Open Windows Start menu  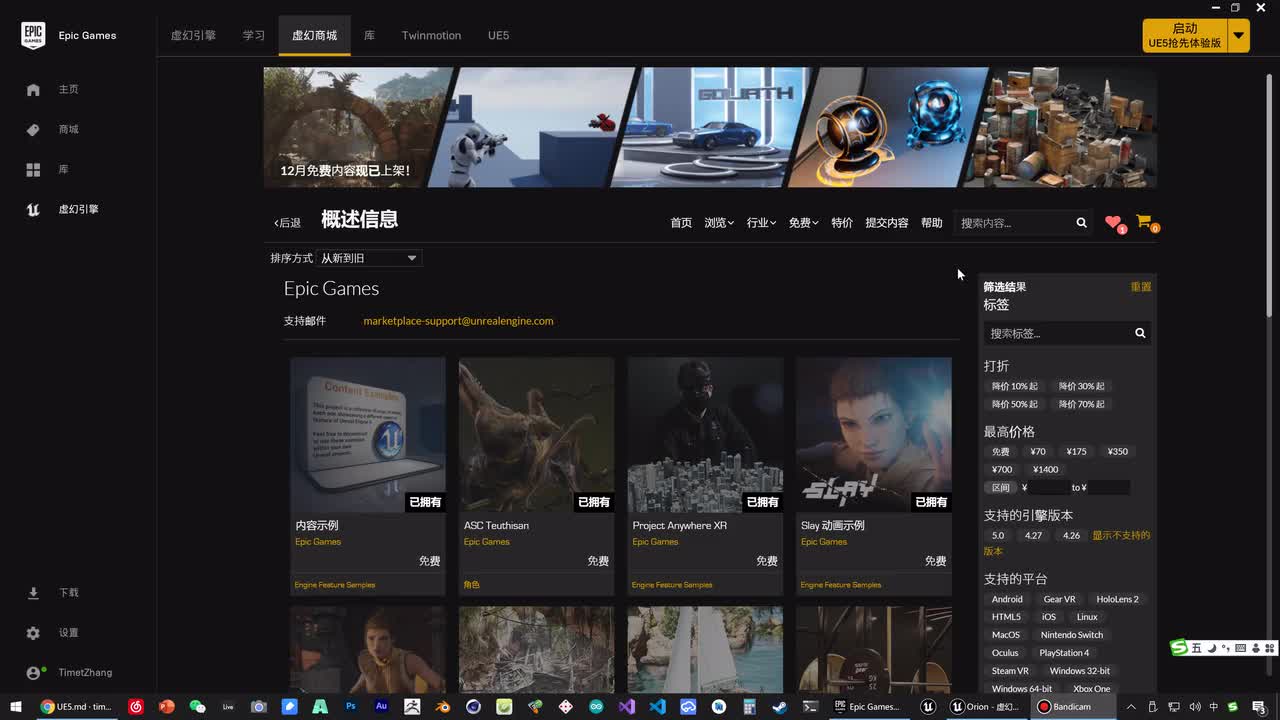point(16,707)
